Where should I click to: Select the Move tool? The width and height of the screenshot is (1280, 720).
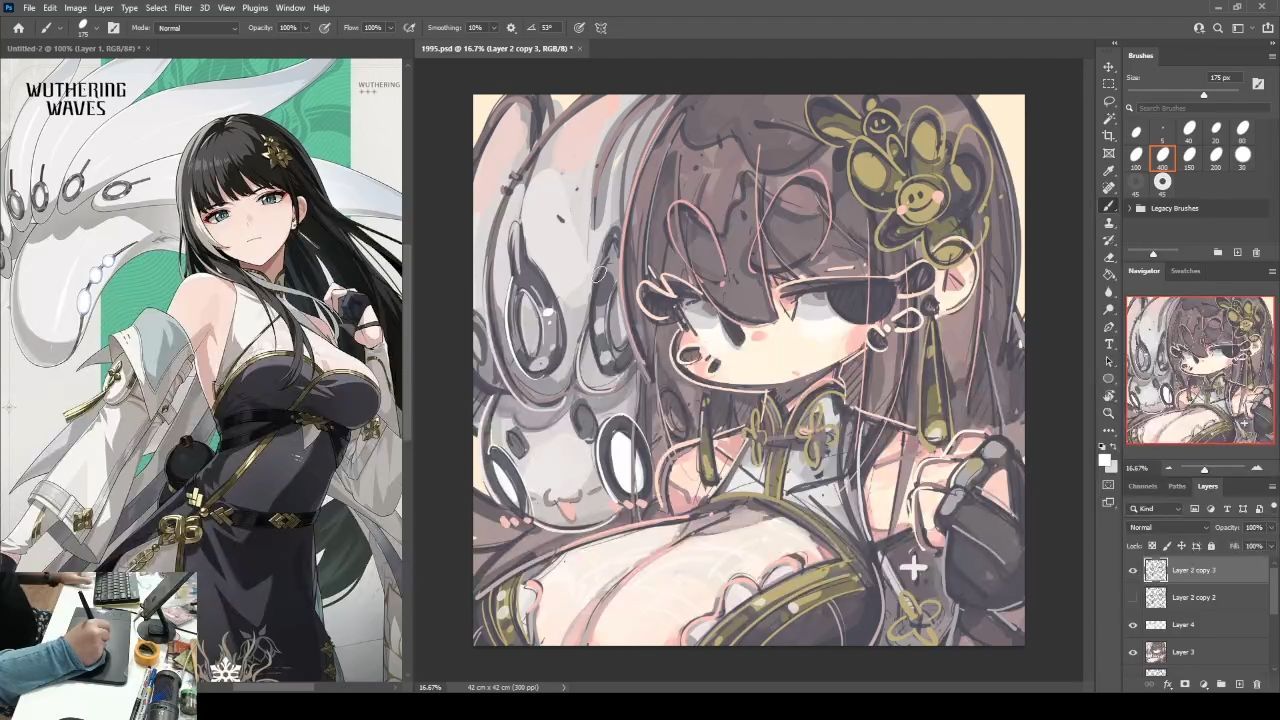point(1109,66)
